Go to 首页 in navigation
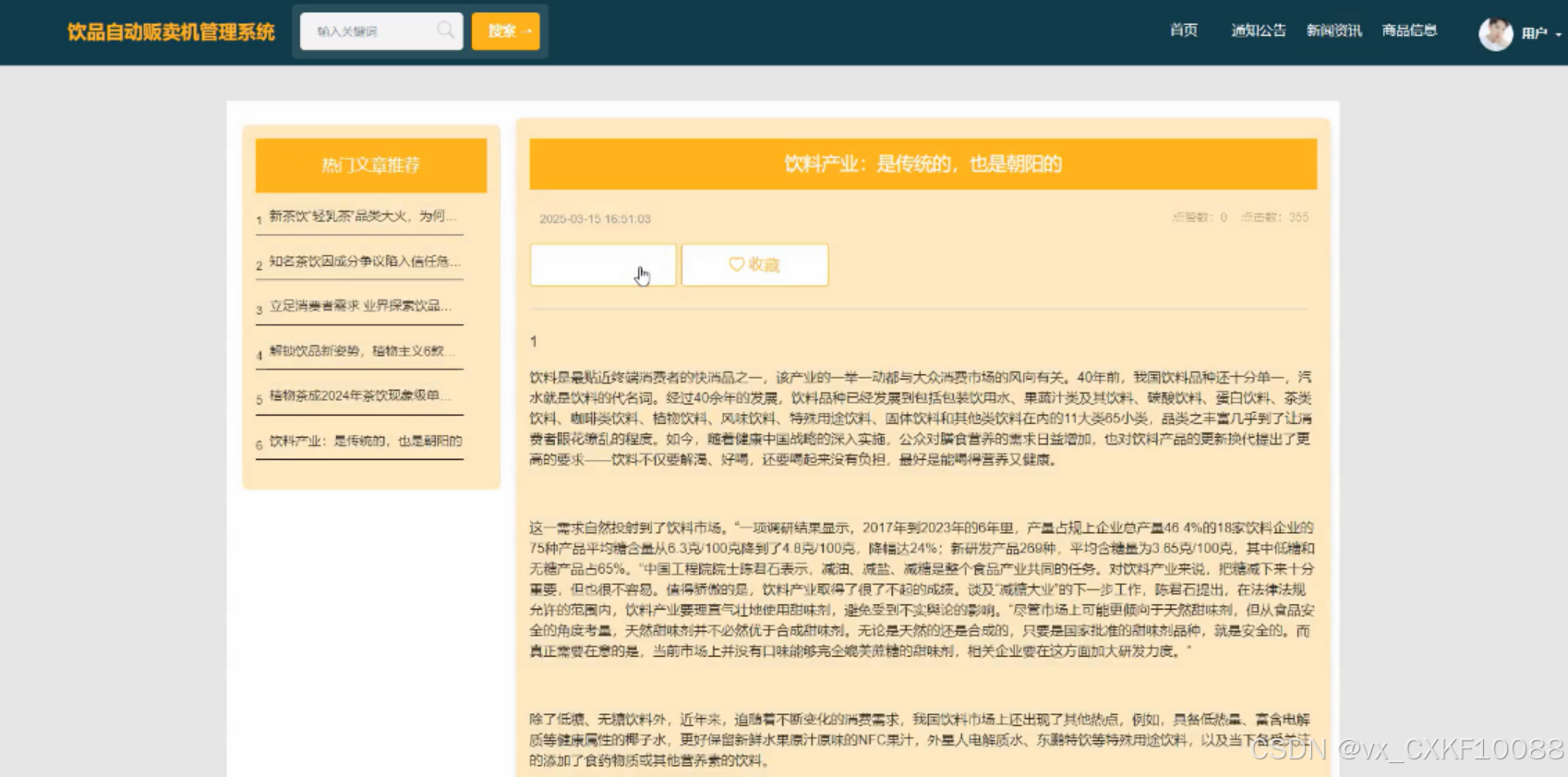The width and height of the screenshot is (1568, 777). (1183, 30)
